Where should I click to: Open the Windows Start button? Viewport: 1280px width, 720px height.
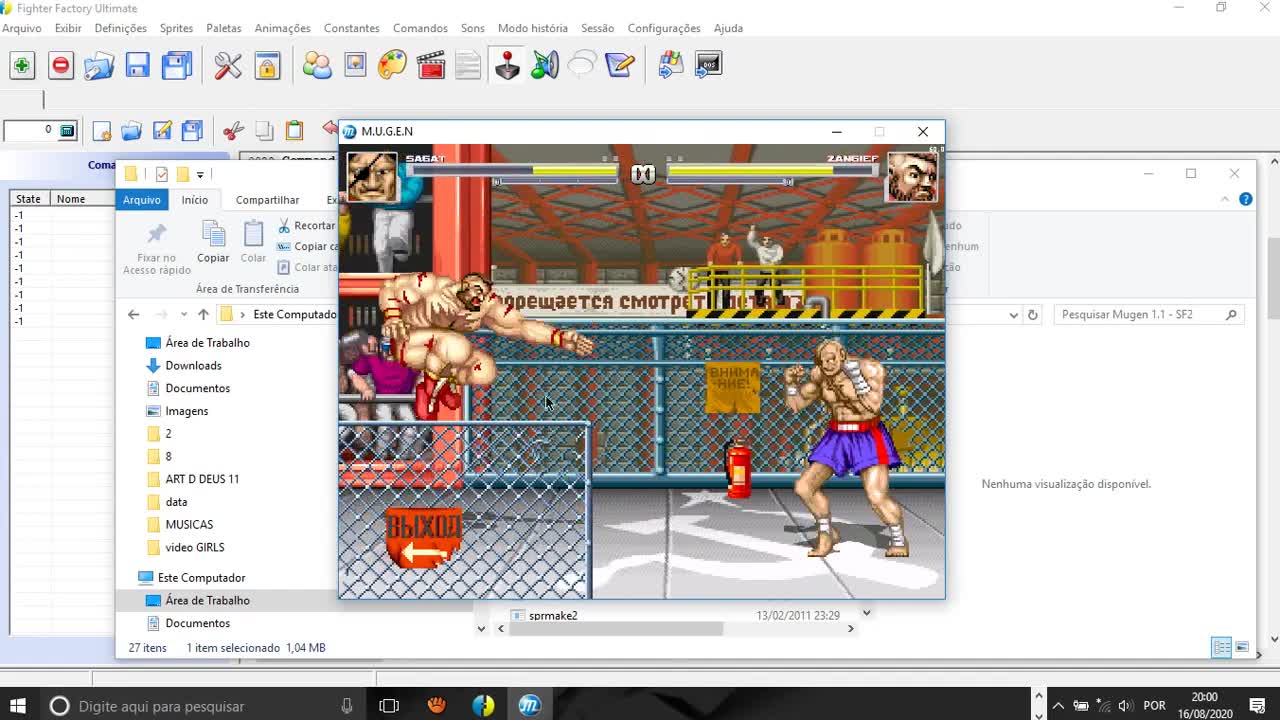(x=17, y=706)
